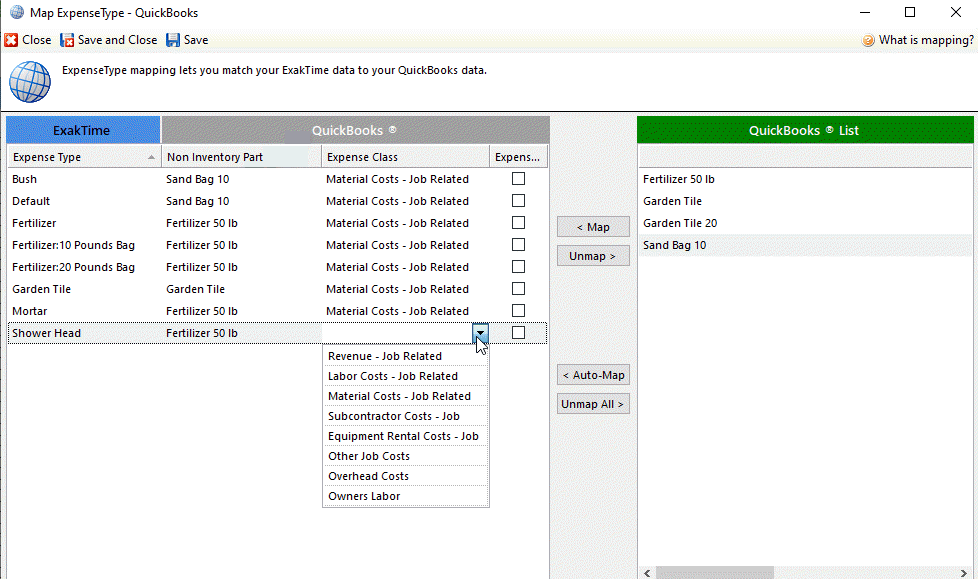Click the truncated Expens... column header
Viewport: 978px width, 579px height.
point(518,157)
